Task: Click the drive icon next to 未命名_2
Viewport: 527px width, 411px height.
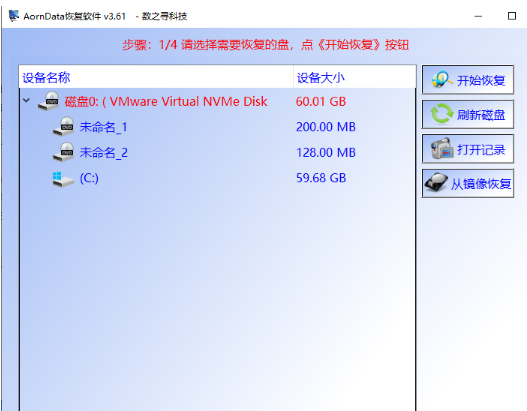Action: tap(64, 152)
